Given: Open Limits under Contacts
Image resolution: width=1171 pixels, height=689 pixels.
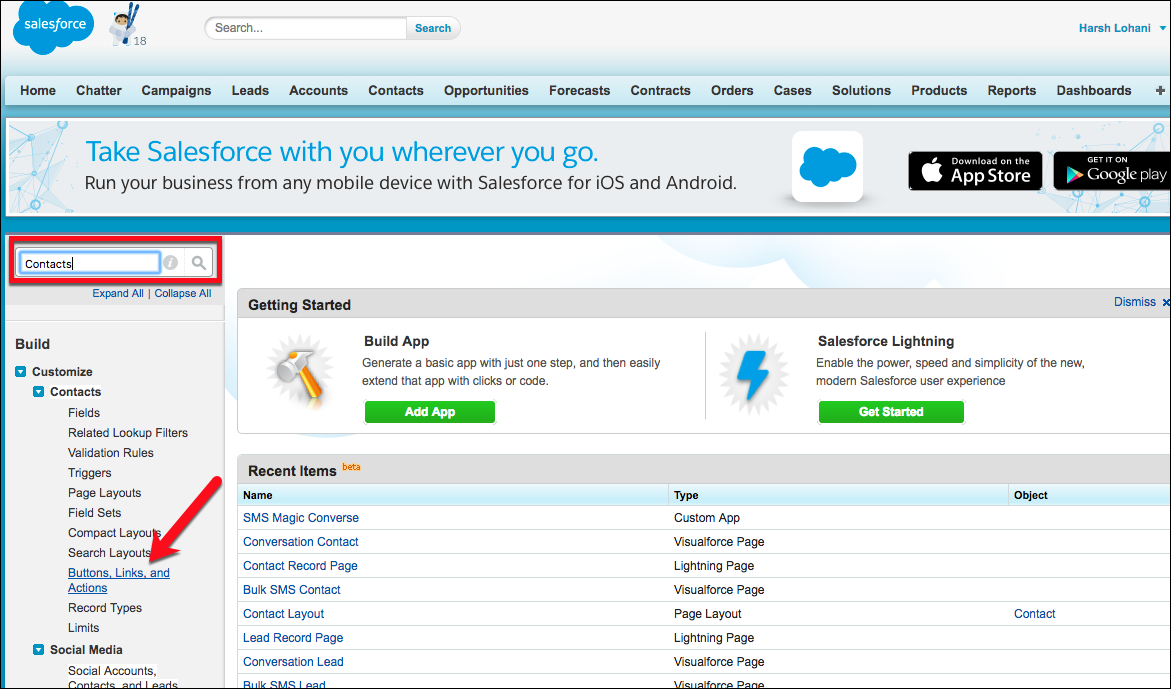Looking at the screenshot, I should [84, 629].
